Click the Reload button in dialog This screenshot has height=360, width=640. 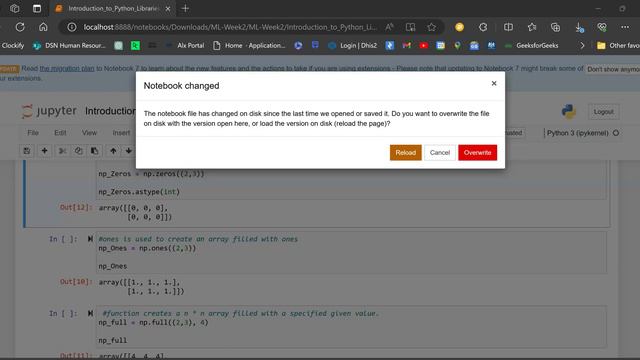tap(405, 153)
